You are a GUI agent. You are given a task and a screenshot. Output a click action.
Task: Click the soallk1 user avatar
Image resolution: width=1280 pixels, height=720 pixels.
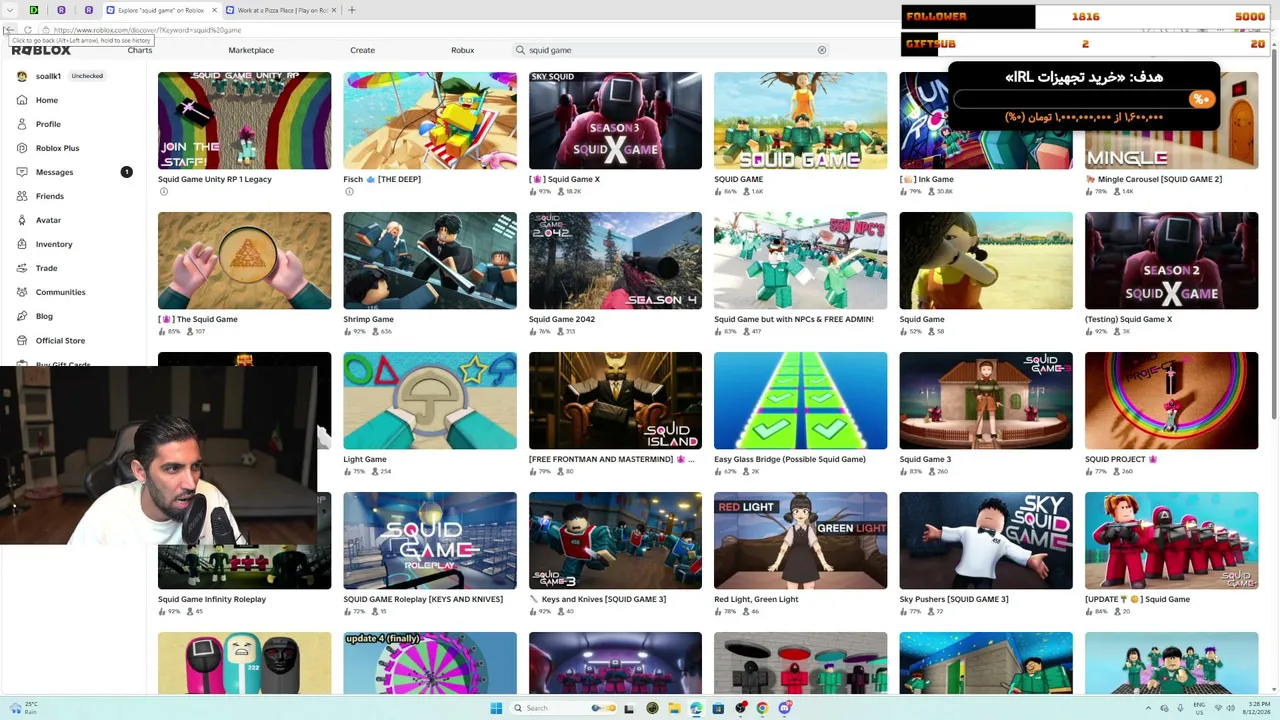tap(22, 76)
